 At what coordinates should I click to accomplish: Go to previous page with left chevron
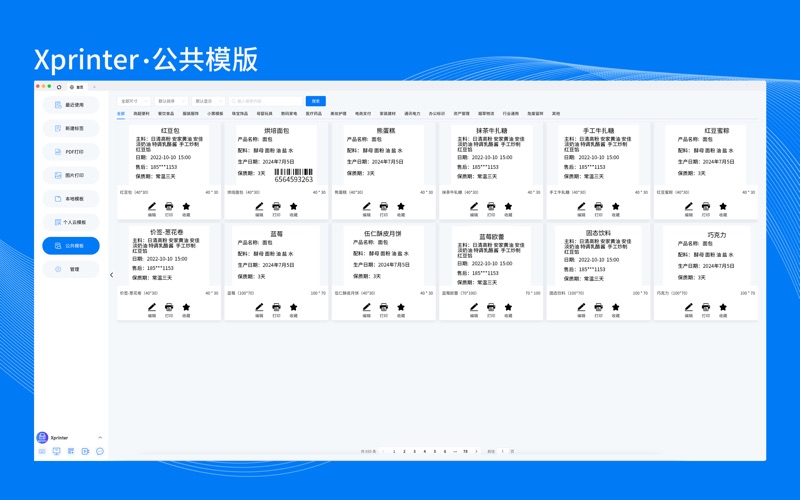coord(383,452)
